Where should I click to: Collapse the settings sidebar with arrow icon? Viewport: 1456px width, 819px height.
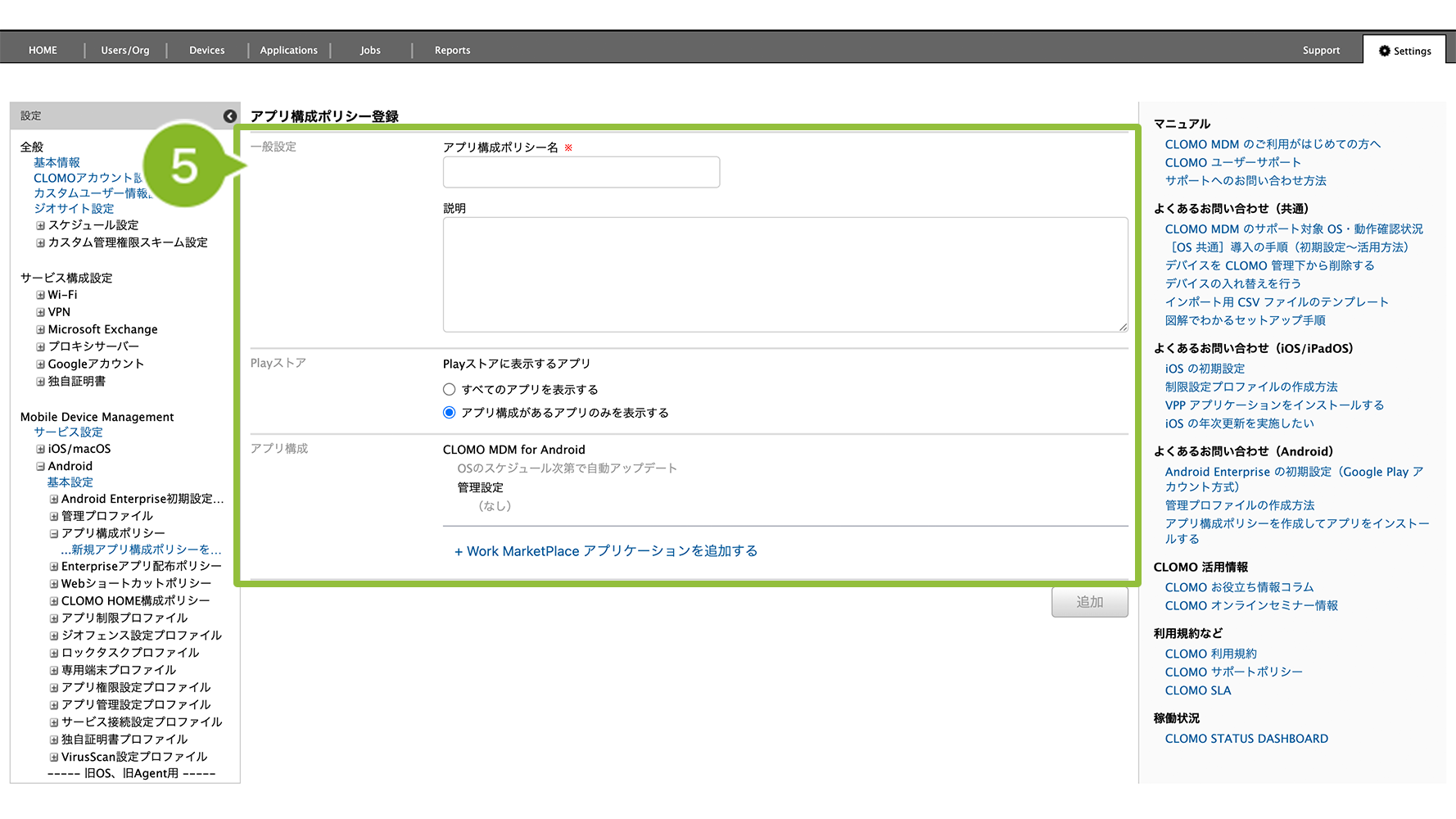pos(230,116)
